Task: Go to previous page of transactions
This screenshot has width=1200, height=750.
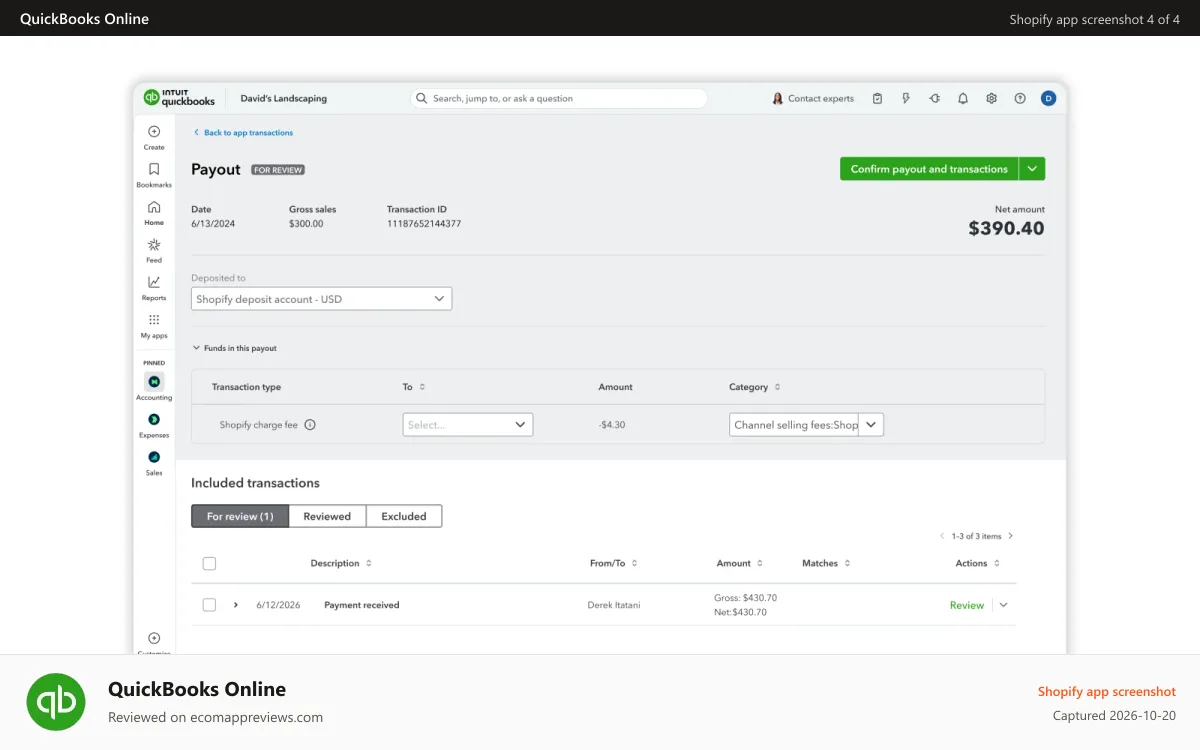Action: (942, 536)
